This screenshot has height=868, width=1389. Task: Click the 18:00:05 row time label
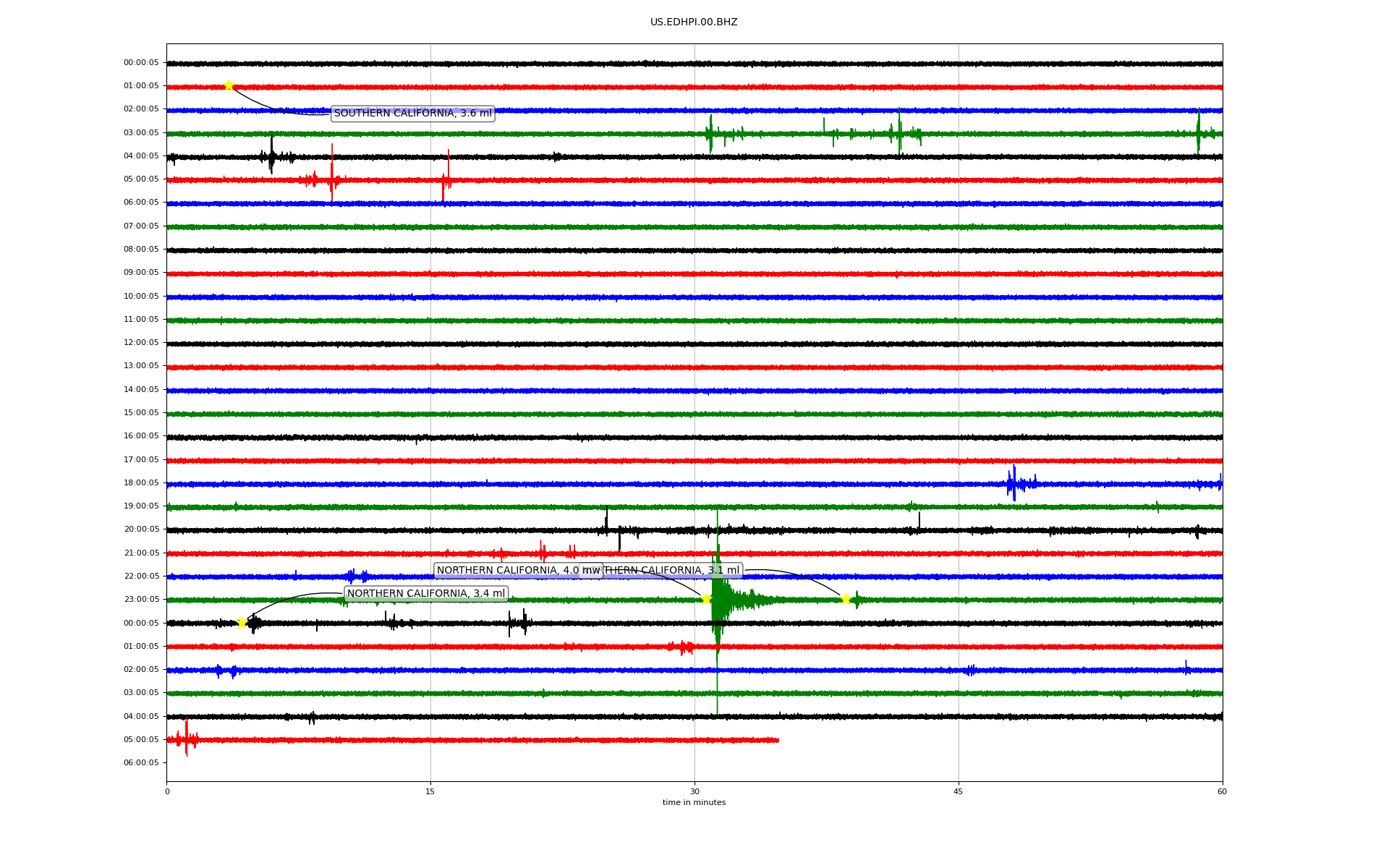click(x=141, y=483)
